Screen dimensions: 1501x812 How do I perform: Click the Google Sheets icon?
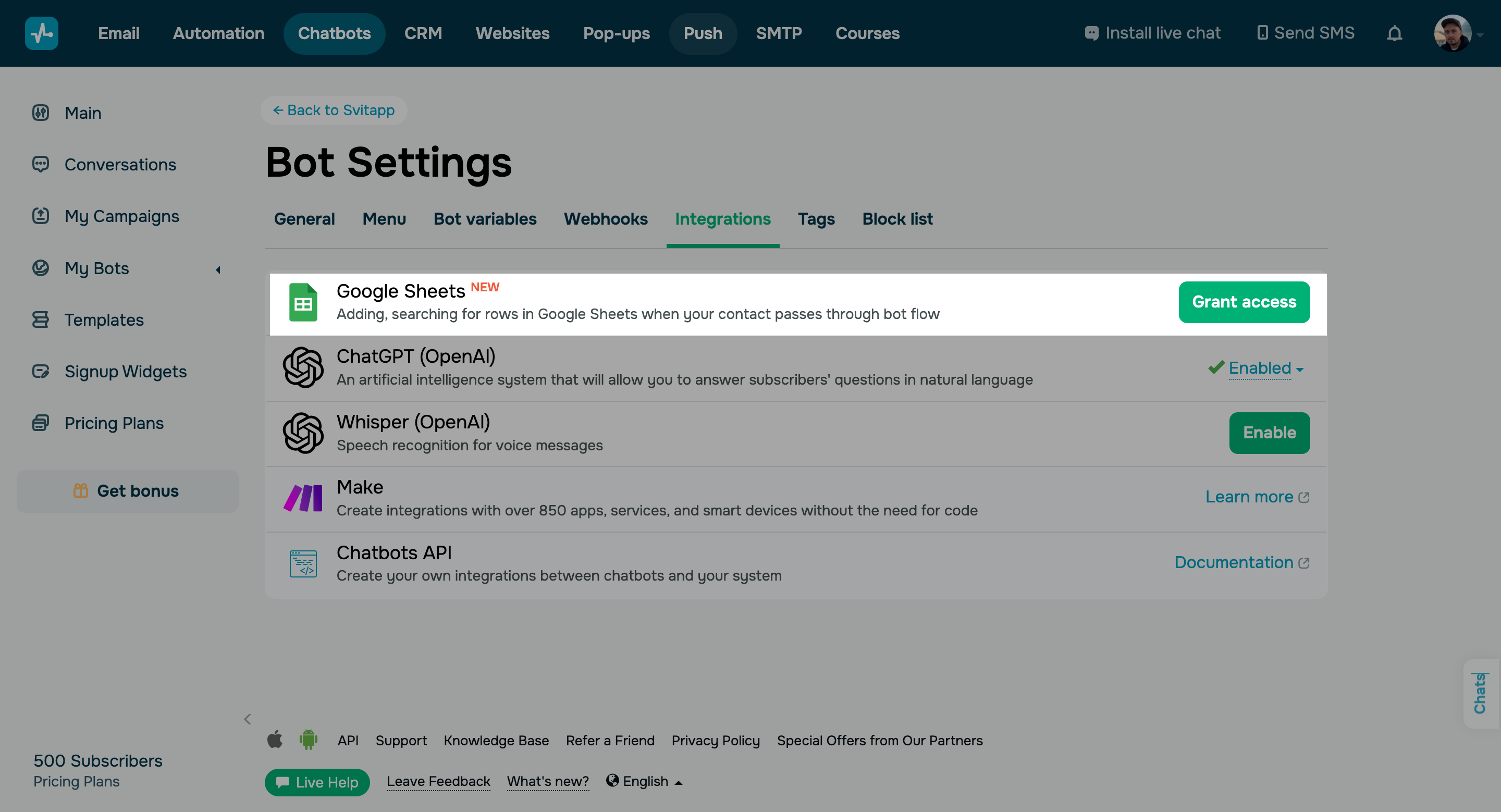click(x=303, y=302)
